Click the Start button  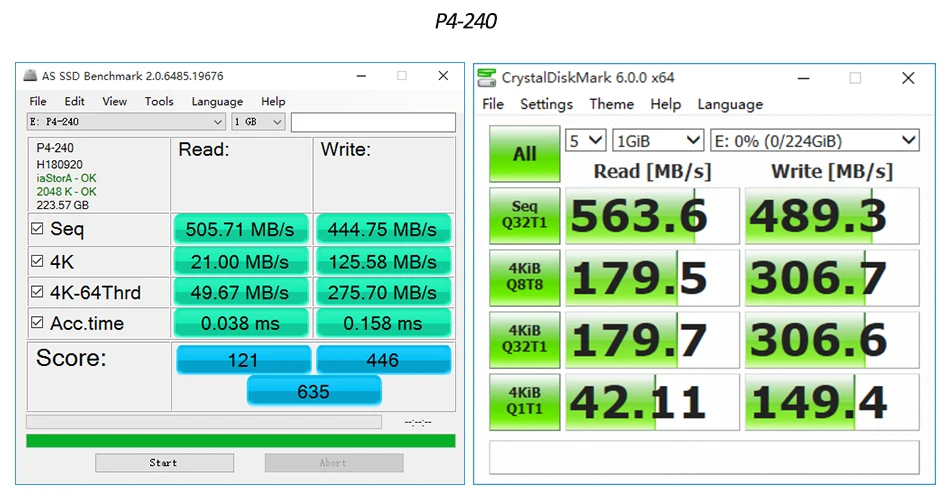164,462
